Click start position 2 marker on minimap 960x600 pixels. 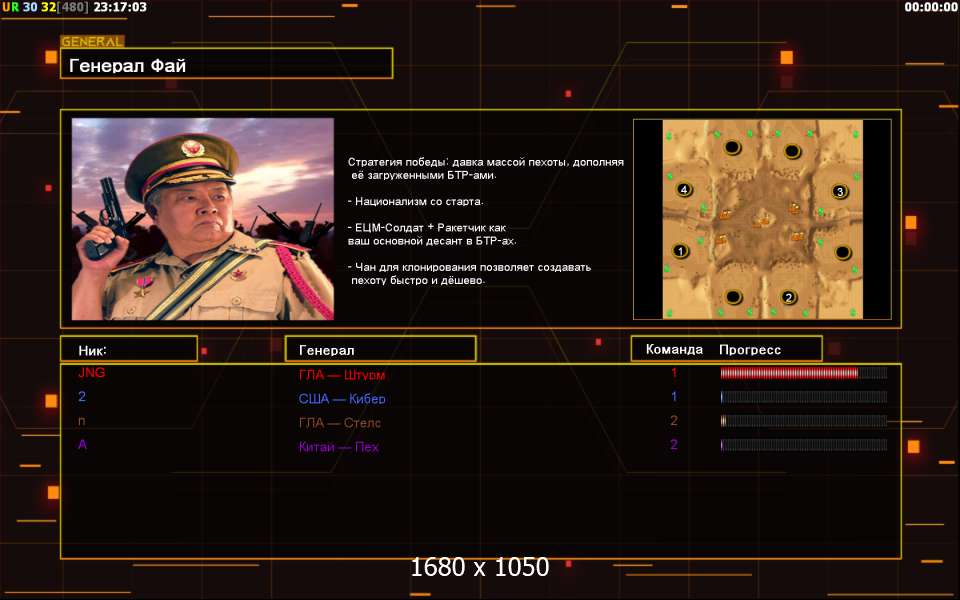tap(789, 298)
